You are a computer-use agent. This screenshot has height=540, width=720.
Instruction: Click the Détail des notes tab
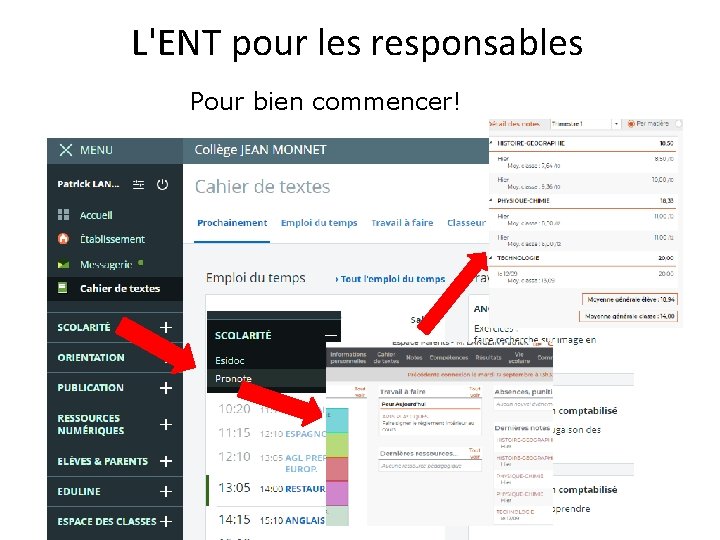click(x=514, y=124)
